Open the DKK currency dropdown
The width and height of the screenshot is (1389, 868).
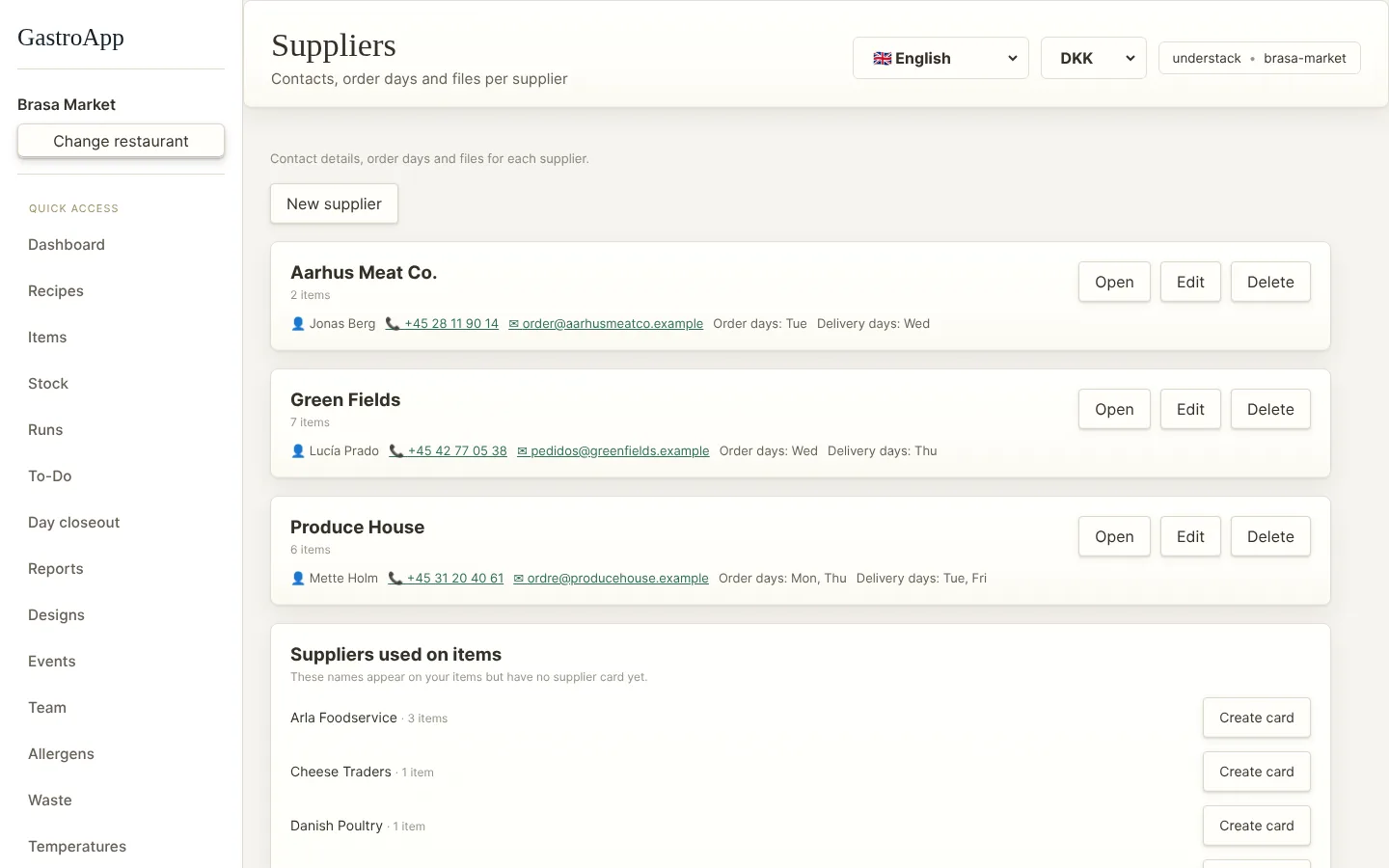[x=1094, y=58]
